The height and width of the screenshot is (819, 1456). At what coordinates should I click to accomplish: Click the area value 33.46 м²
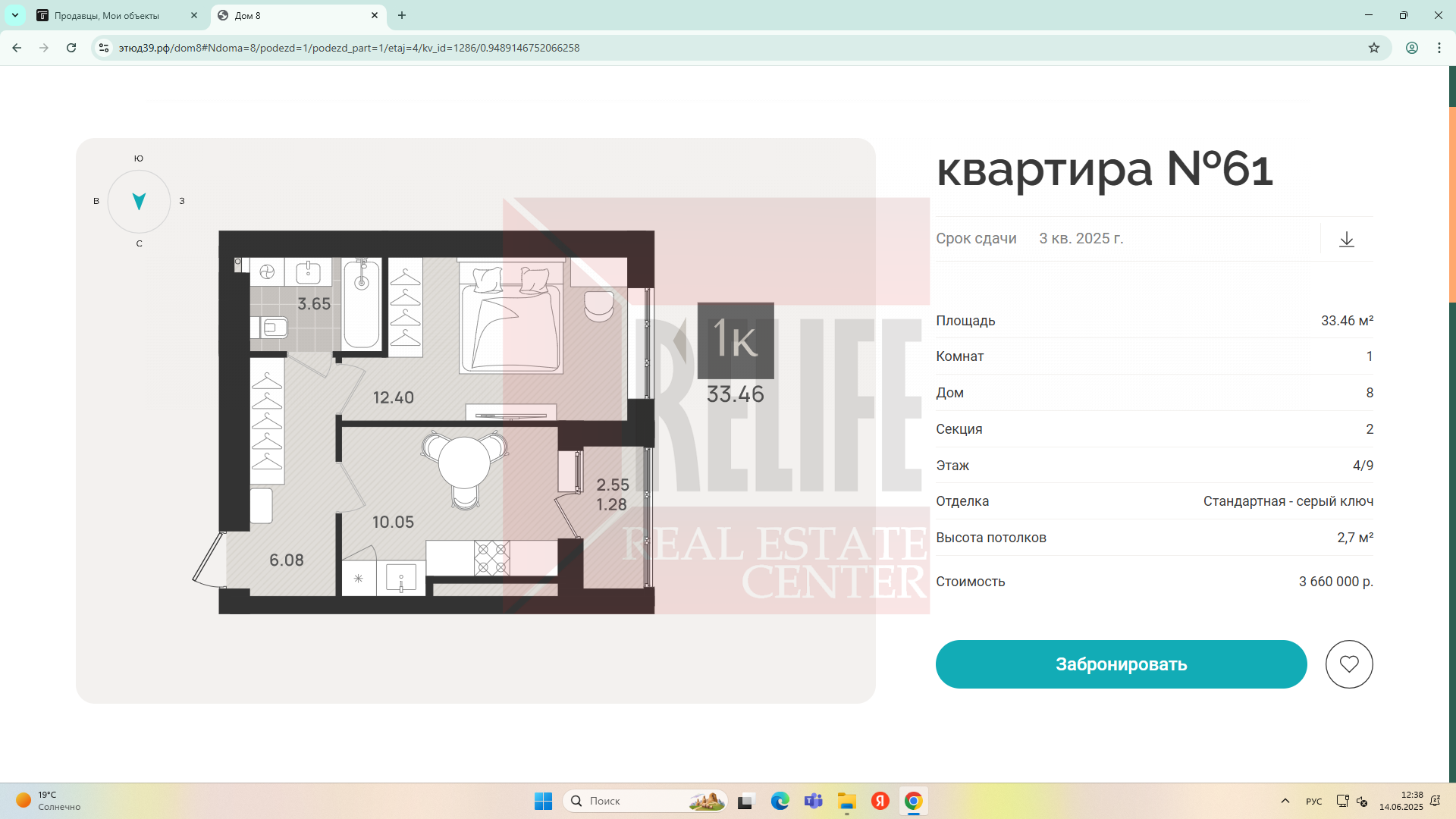pyautogui.click(x=1347, y=321)
